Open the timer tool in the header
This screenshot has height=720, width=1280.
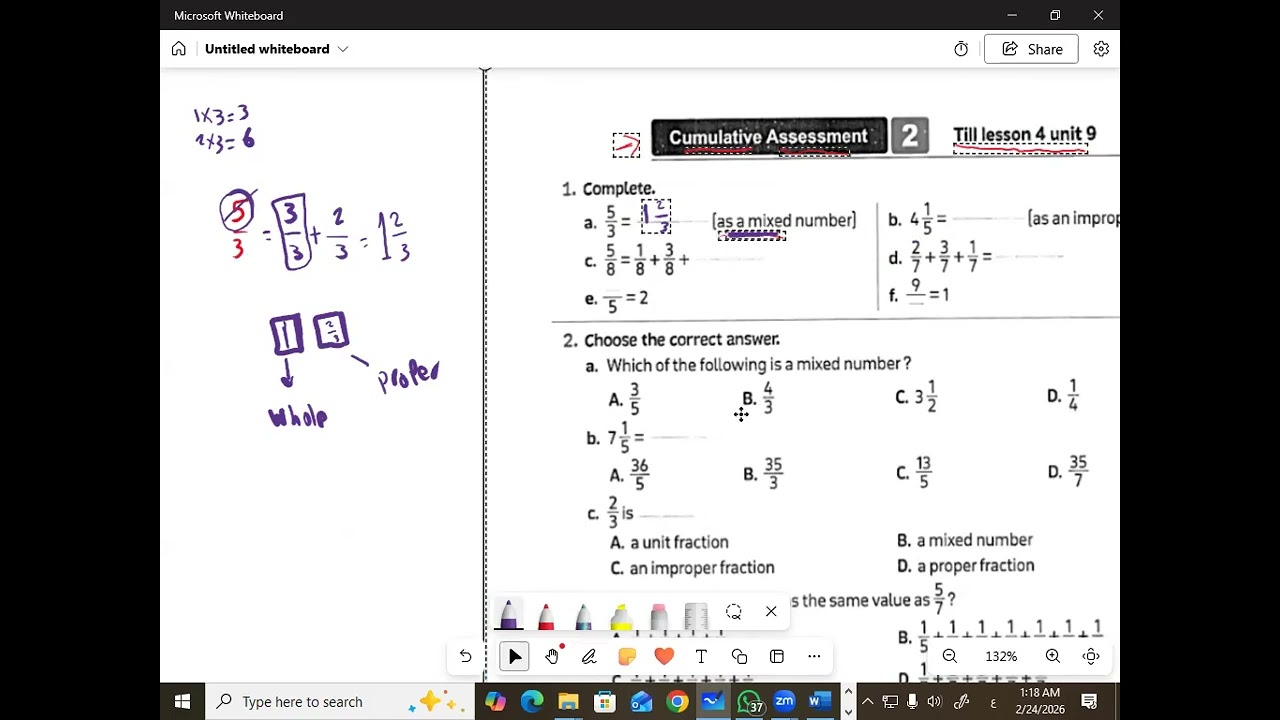point(961,49)
